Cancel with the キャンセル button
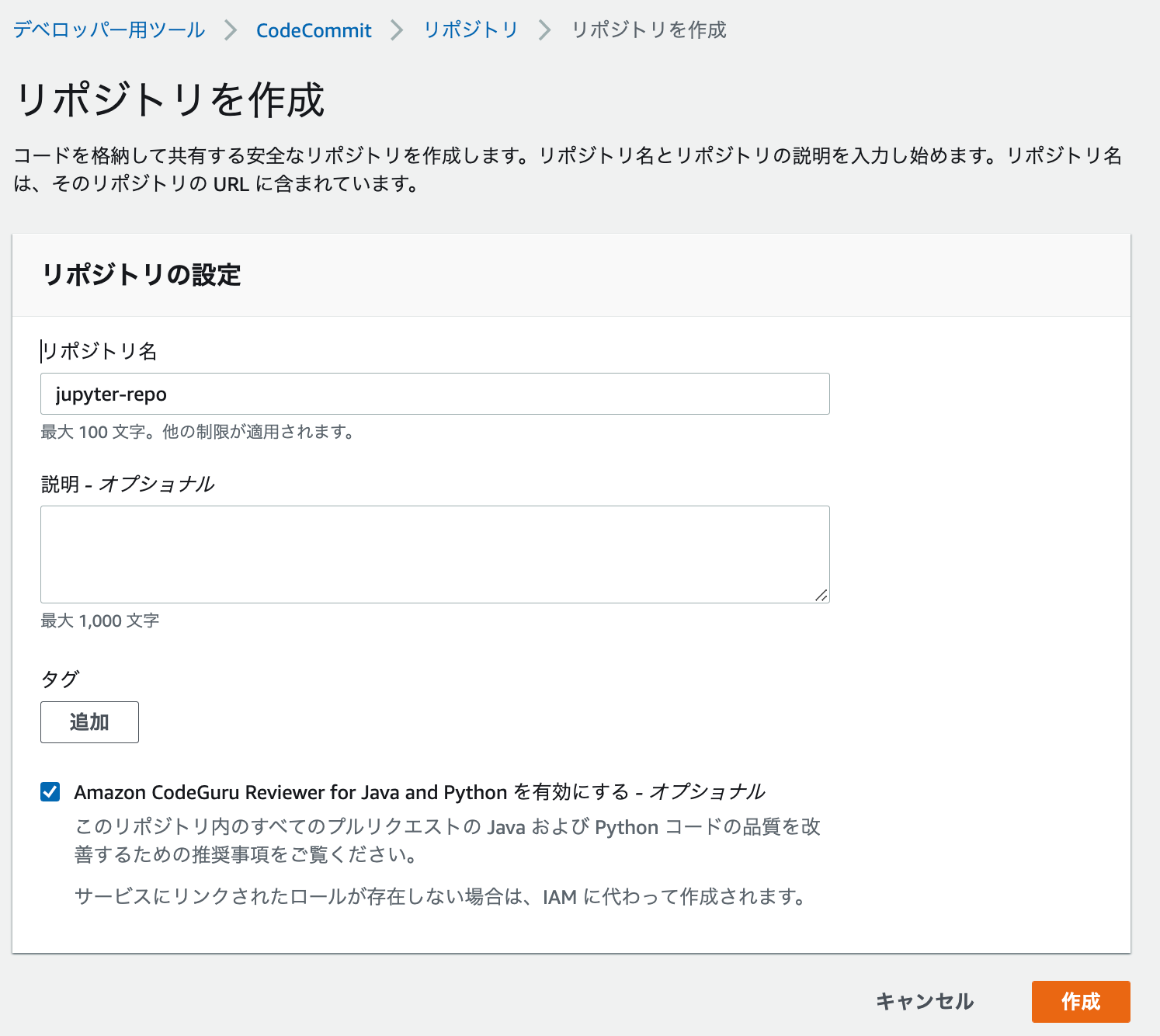Screen dimensions: 1160x1036 [x=925, y=1002]
